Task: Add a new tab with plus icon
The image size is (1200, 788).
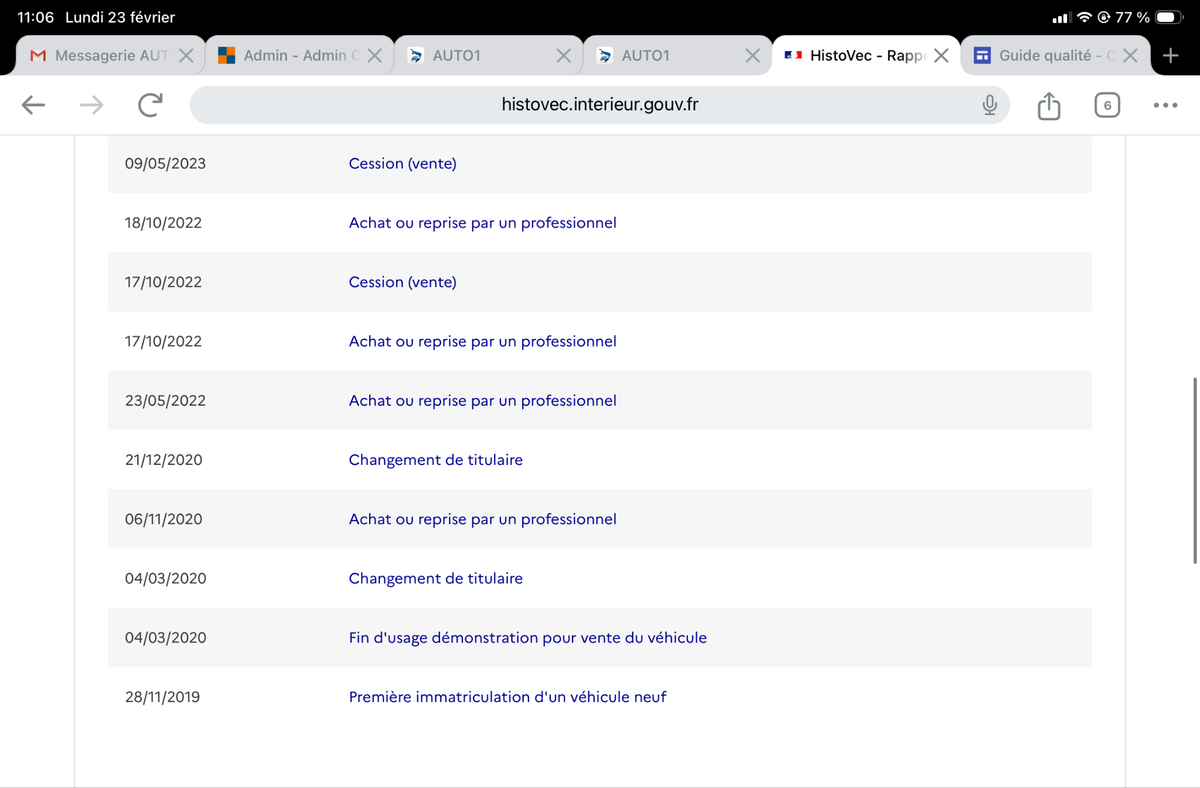Action: (x=1169, y=55)
